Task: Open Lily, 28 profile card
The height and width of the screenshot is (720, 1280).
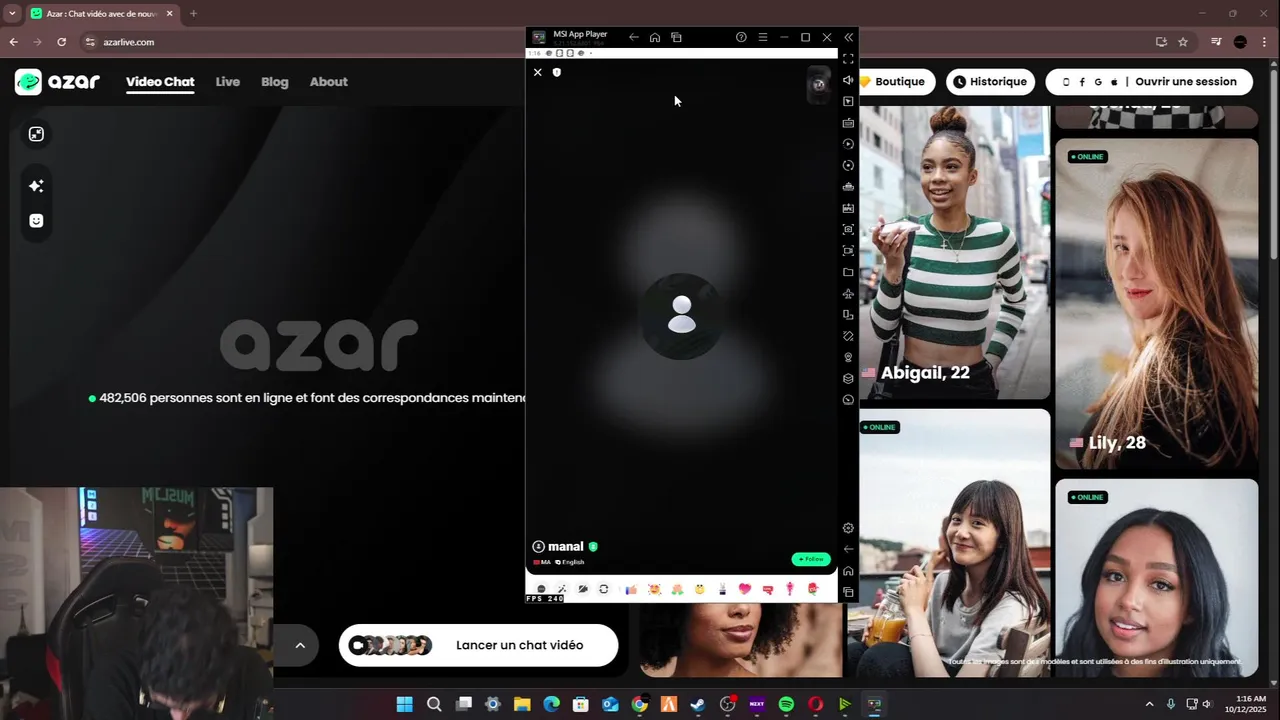Action: tap(1157, 303)
